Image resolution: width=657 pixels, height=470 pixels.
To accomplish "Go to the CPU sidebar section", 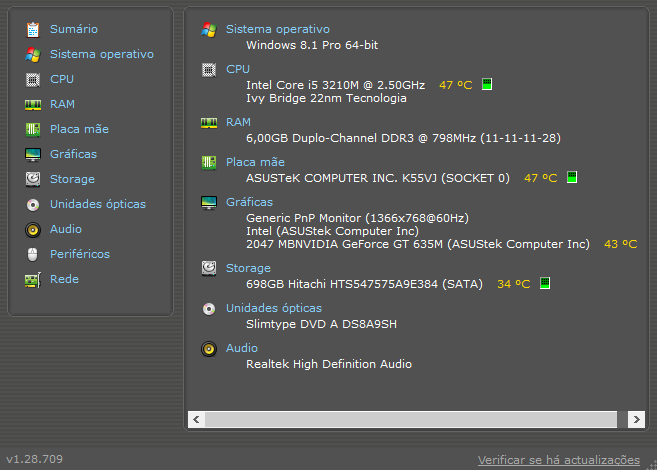I will [62, 79].
